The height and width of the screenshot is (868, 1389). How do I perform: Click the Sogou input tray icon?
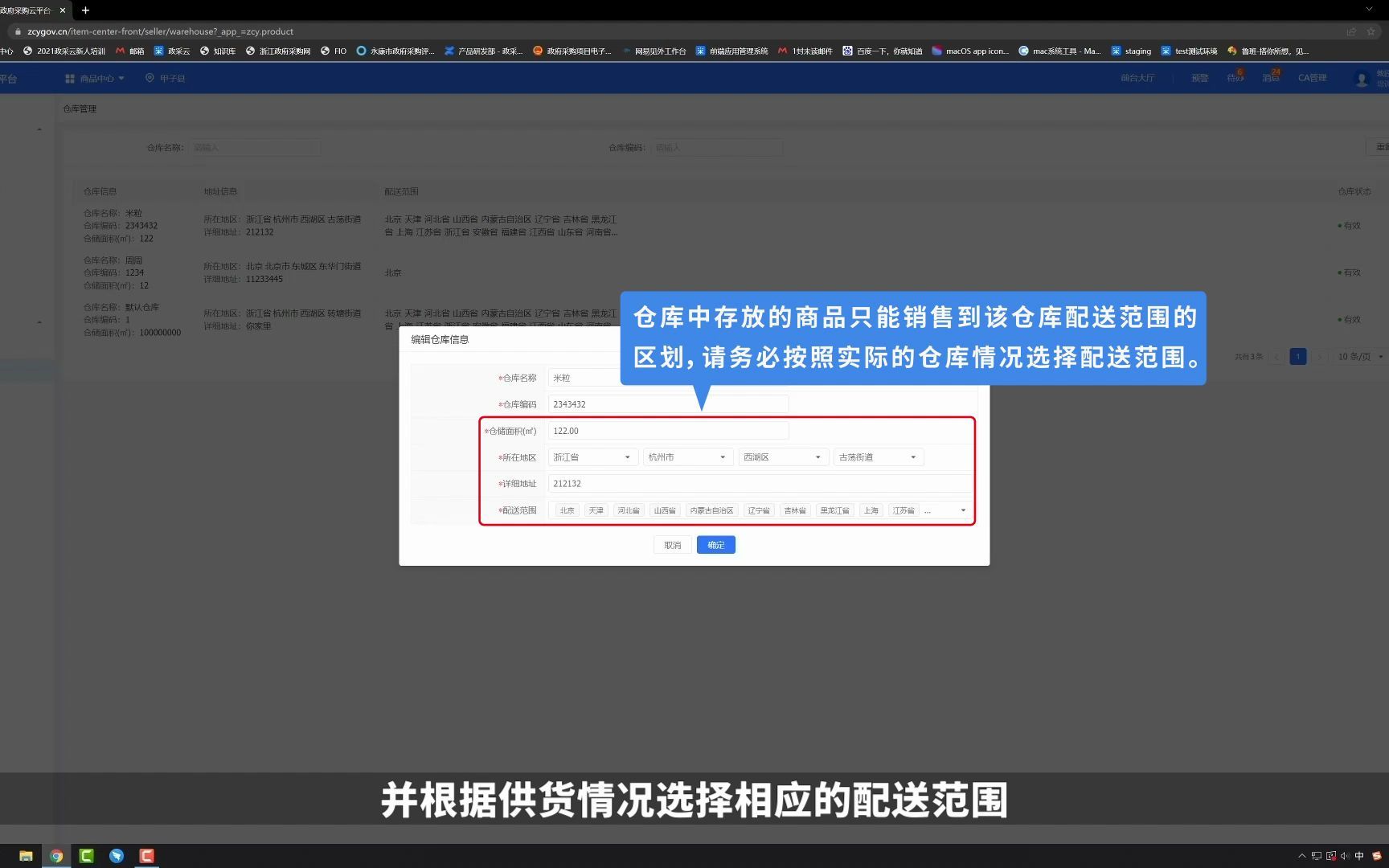(1376, 856)
